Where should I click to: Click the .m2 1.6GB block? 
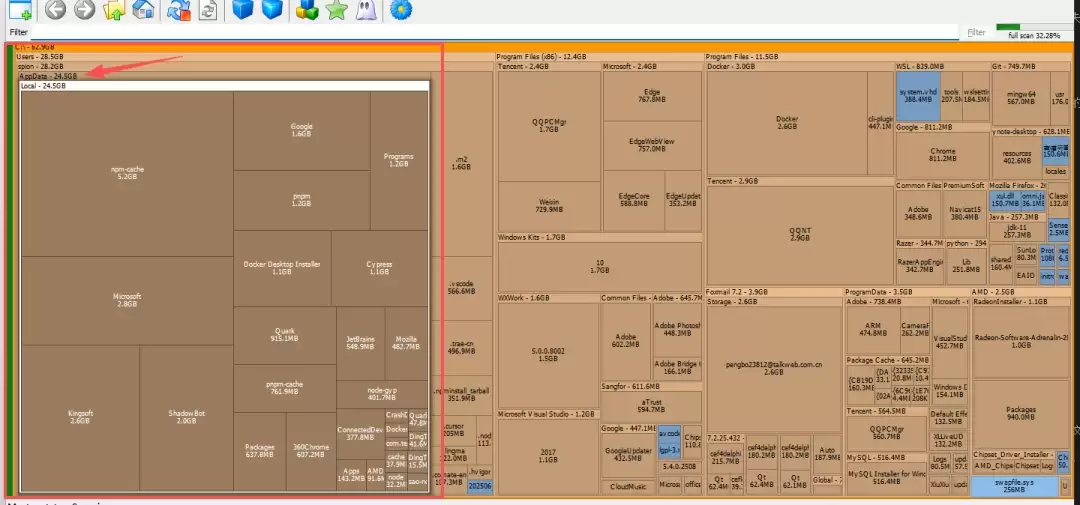pyautogui.click(x=461, y=163)
